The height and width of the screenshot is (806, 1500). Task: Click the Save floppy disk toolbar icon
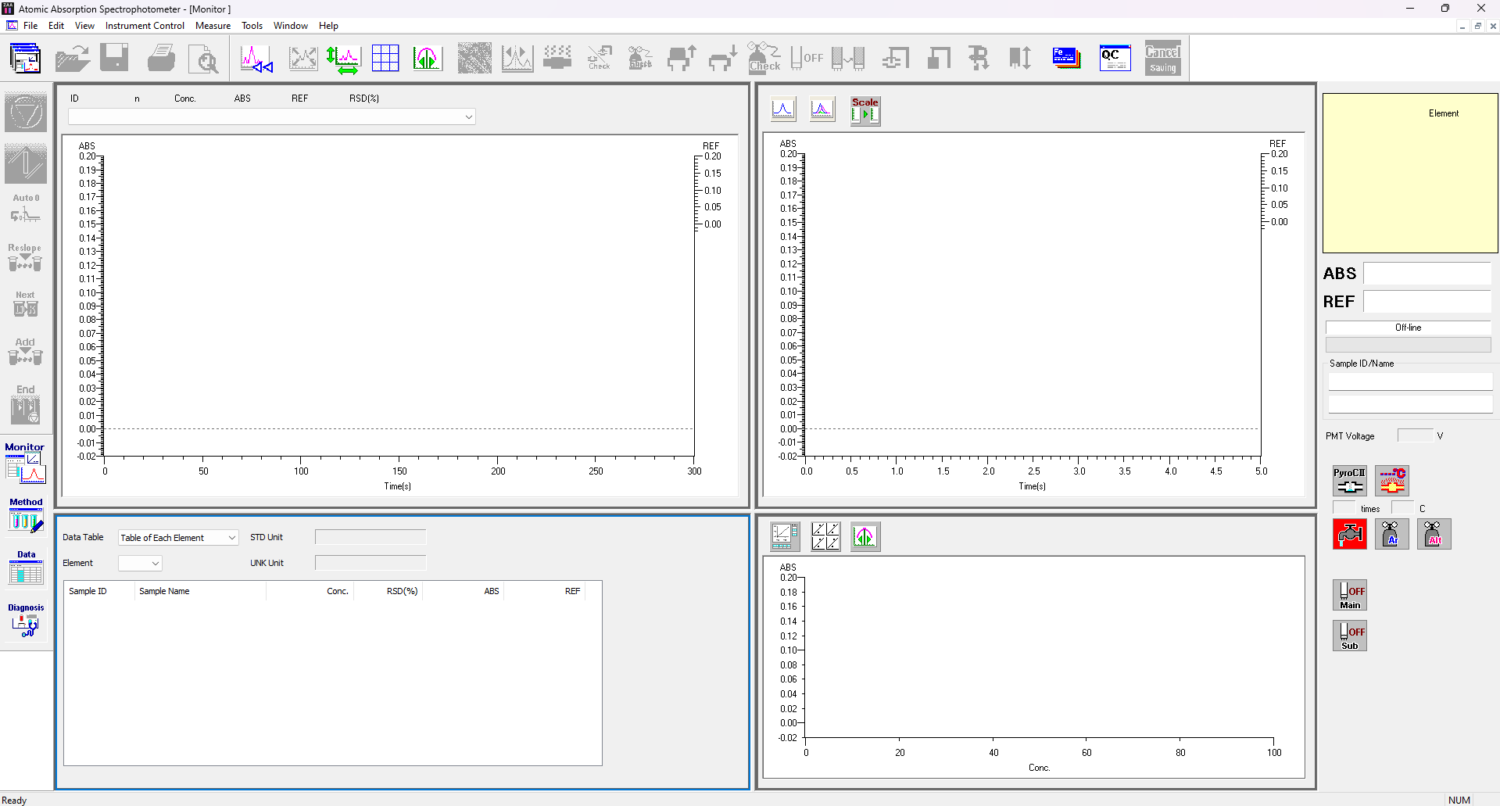point(114,59)
